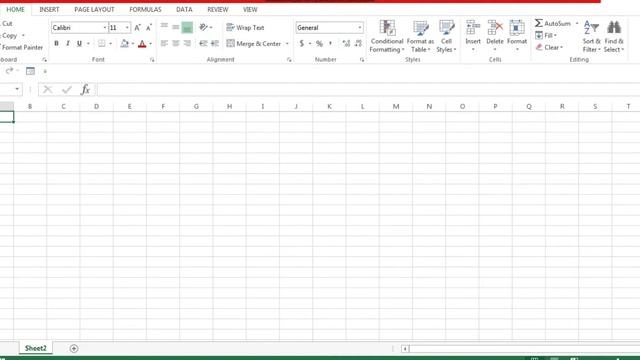Cancel formula entry X button
The image size is (640, 360).
(48, 89)
